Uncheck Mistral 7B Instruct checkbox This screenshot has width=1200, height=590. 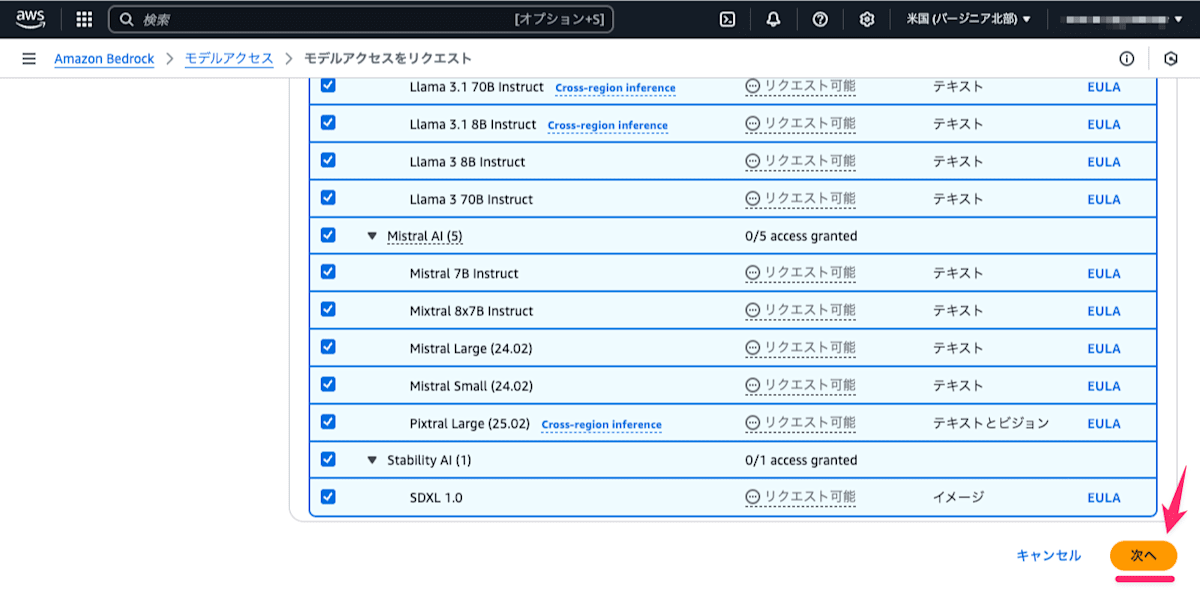coord(328,272)
